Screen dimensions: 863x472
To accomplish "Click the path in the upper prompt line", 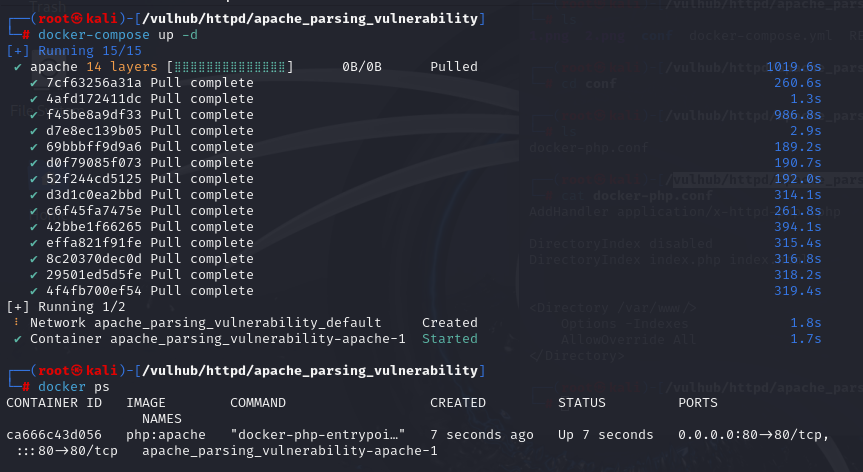I will [310, 19].
